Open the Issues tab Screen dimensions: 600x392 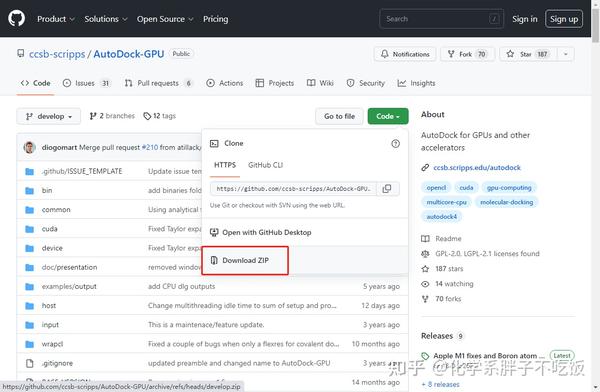tap(86, 83)
